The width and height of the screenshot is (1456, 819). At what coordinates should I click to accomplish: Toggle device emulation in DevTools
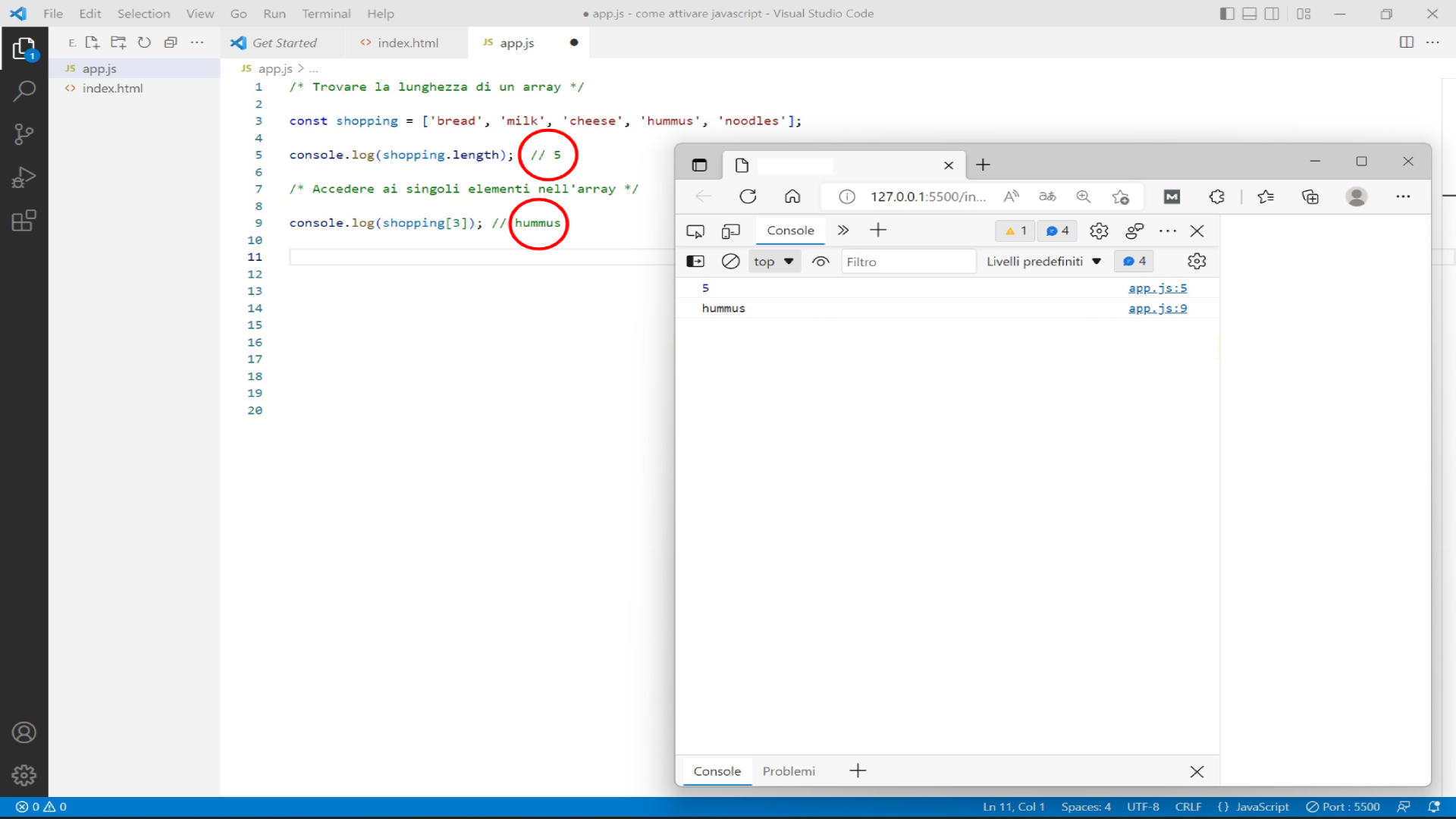(731, 231)
